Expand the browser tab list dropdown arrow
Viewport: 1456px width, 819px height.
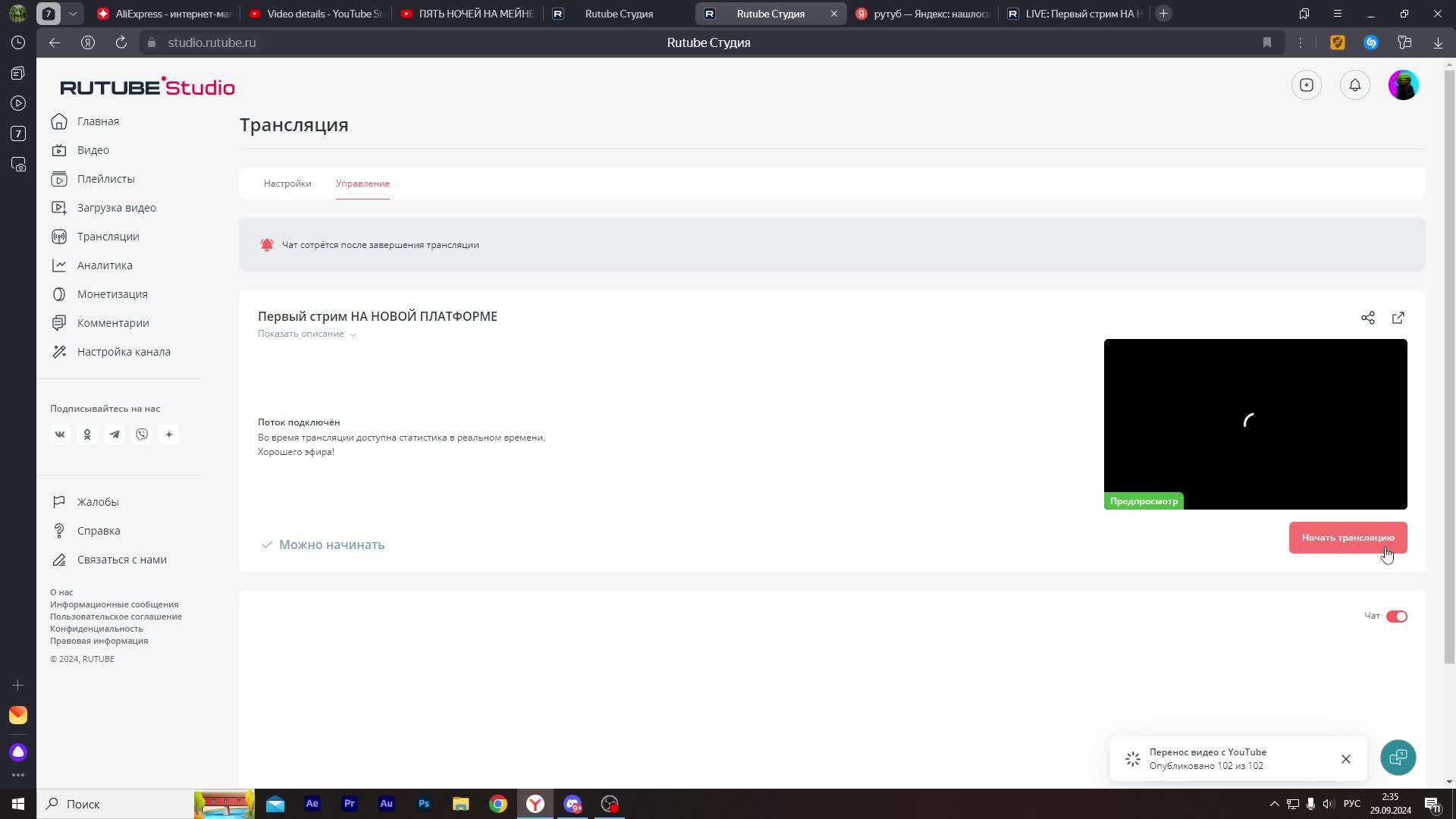point(73,14)
